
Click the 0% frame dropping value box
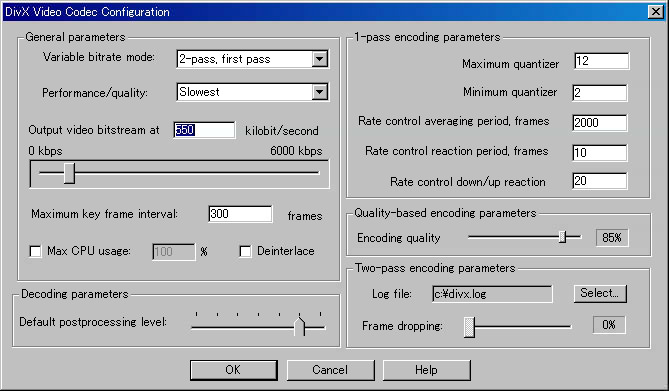[609, 325]
